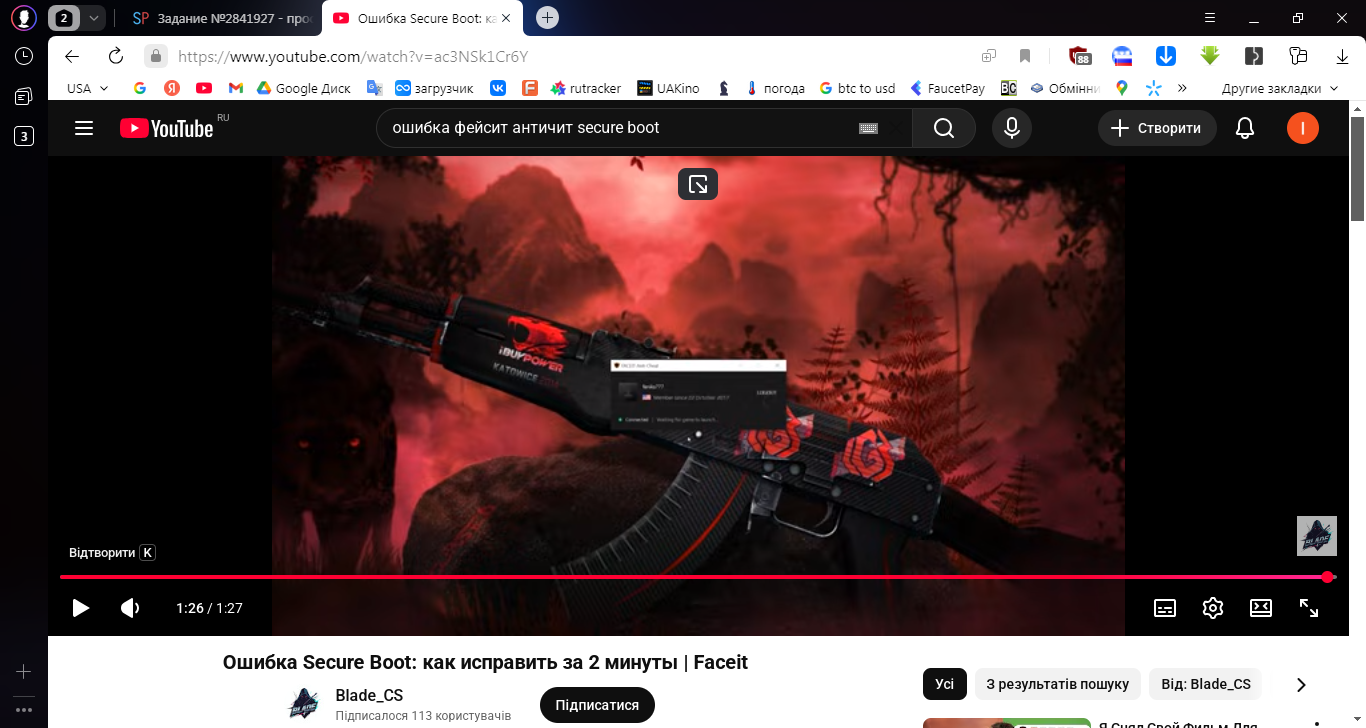Open the rutracker bookmark
1366x728 pixels.
(585, 88)
